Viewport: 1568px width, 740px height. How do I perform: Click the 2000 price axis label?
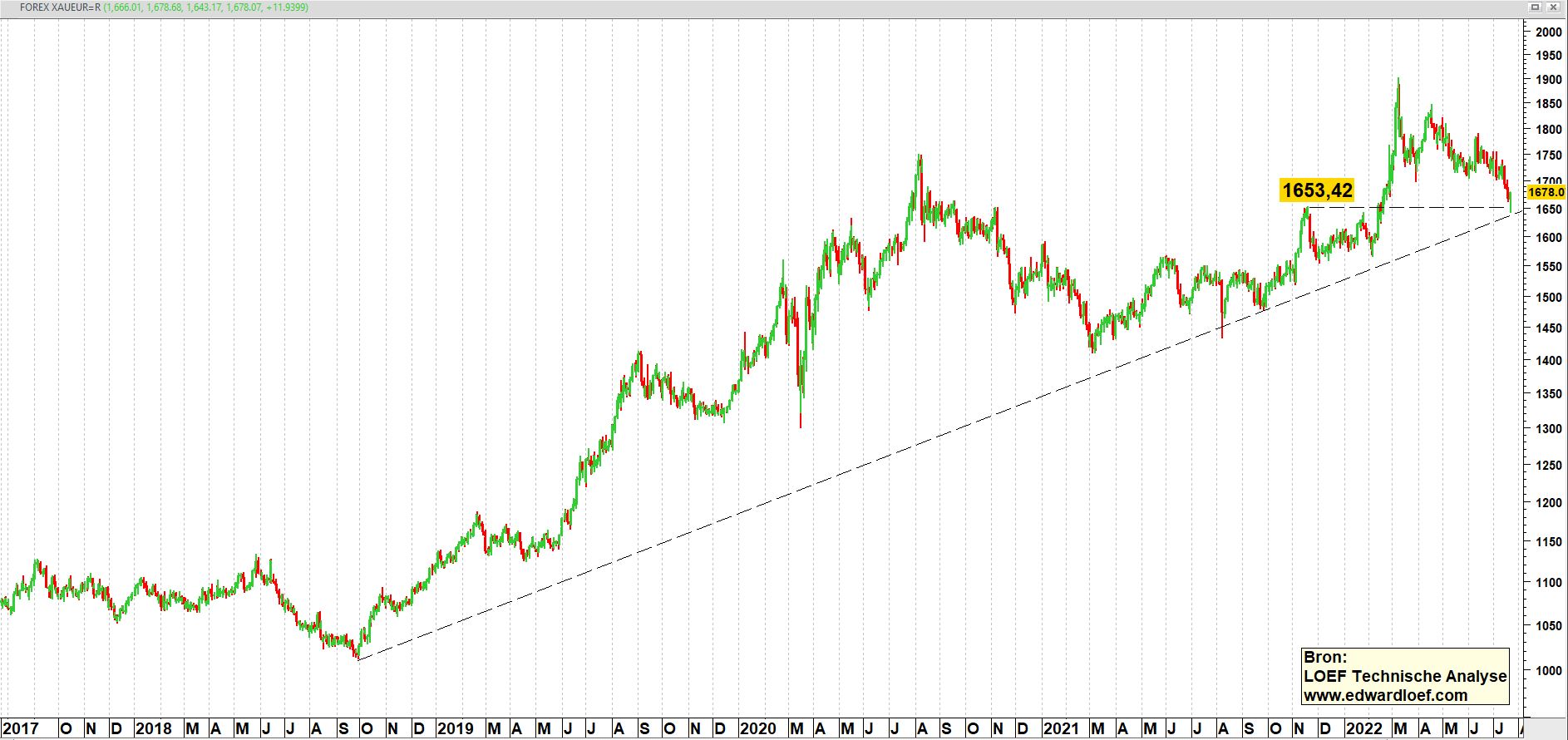(x=1549, y=32)
